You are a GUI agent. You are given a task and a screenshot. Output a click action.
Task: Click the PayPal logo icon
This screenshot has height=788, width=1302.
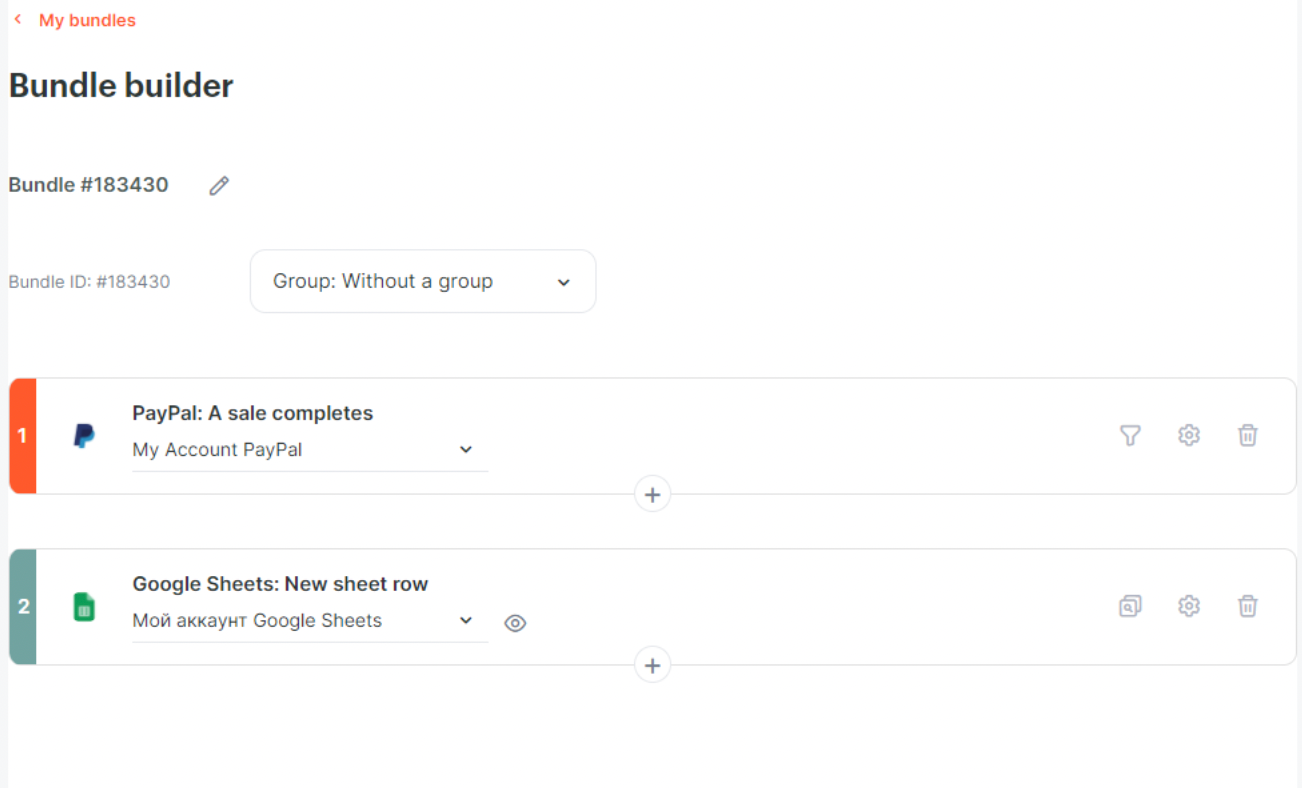click(85, 436)
